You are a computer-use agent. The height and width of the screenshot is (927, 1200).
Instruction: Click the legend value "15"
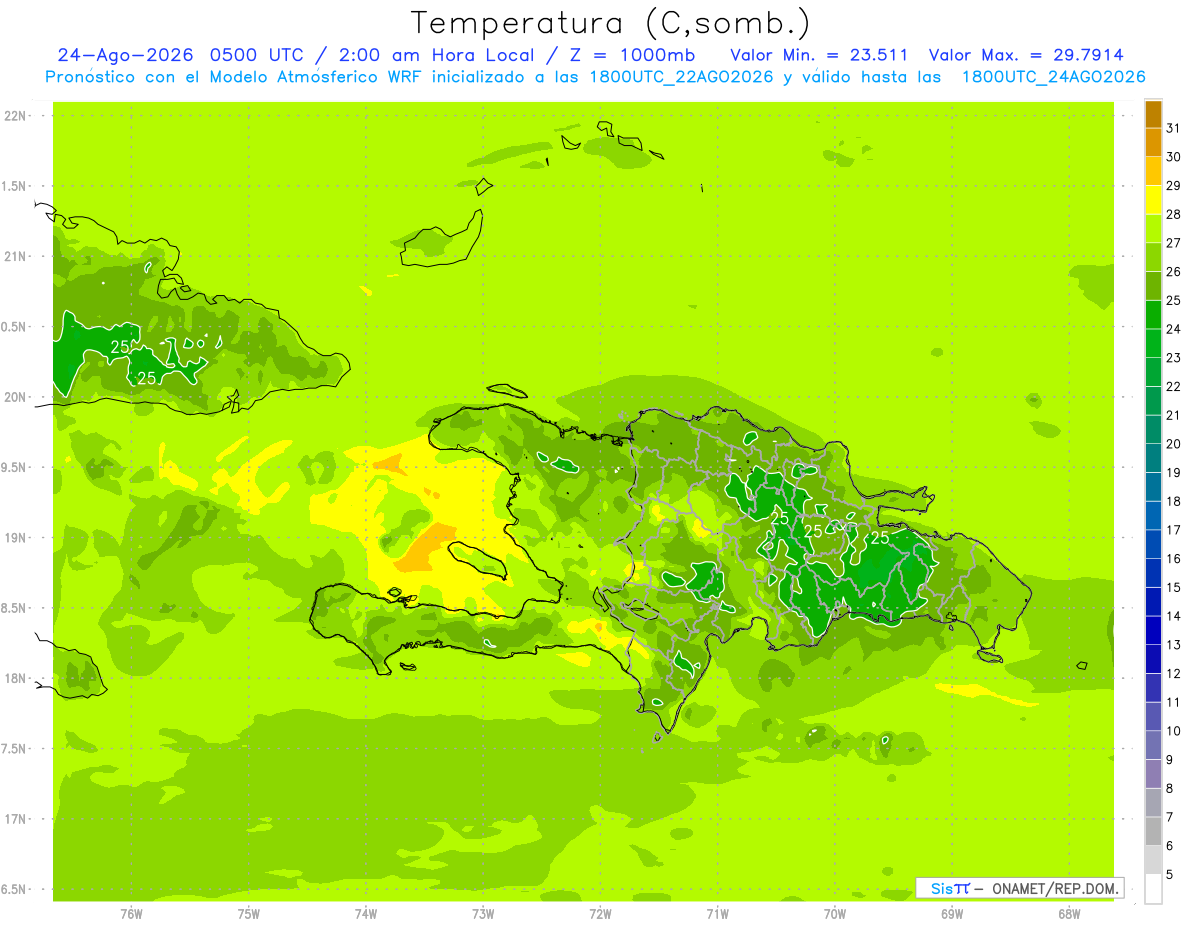(1173, 587)
